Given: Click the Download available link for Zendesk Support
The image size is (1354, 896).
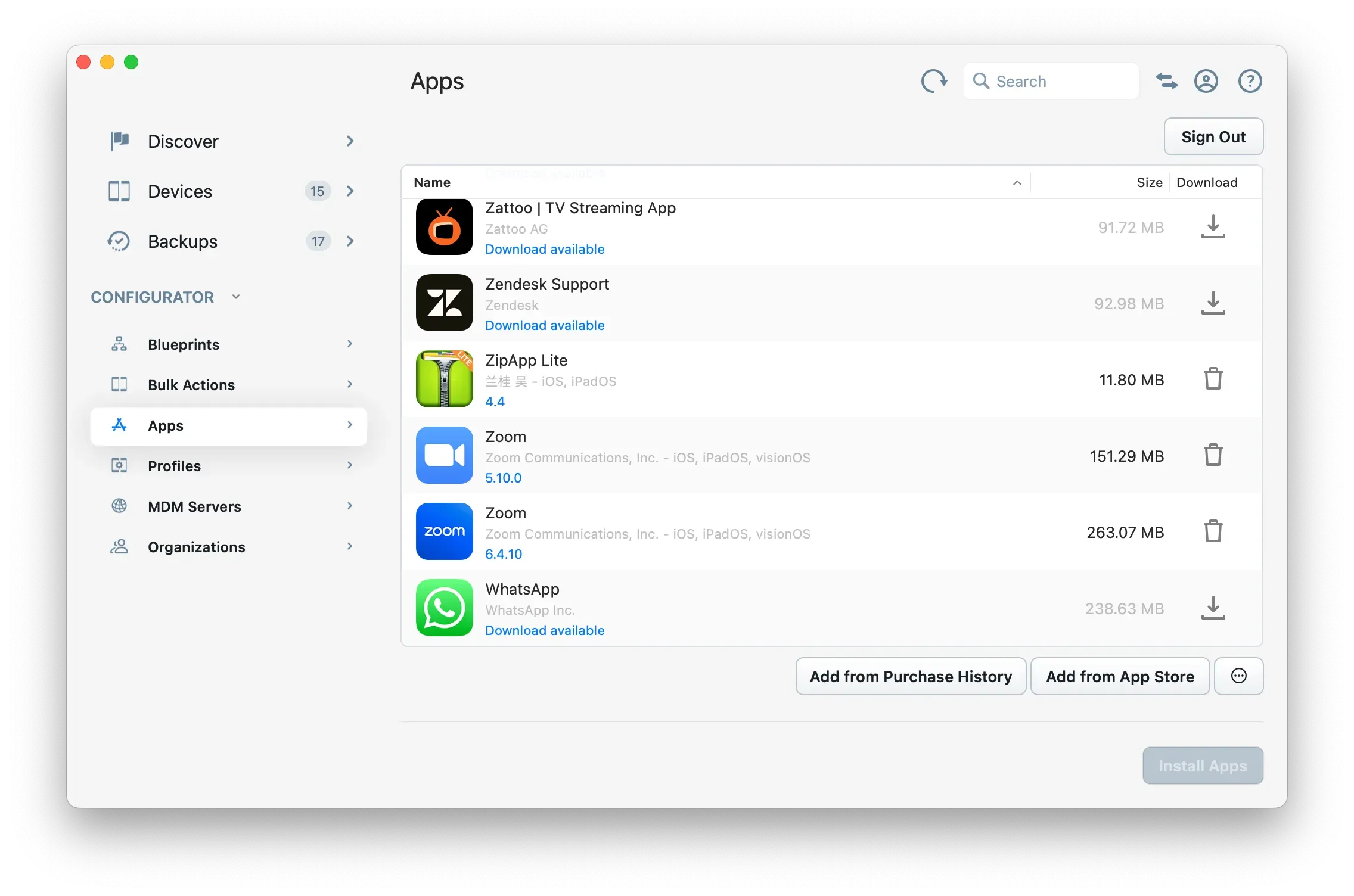Looking at the screenshot, I should click(544, 325).
